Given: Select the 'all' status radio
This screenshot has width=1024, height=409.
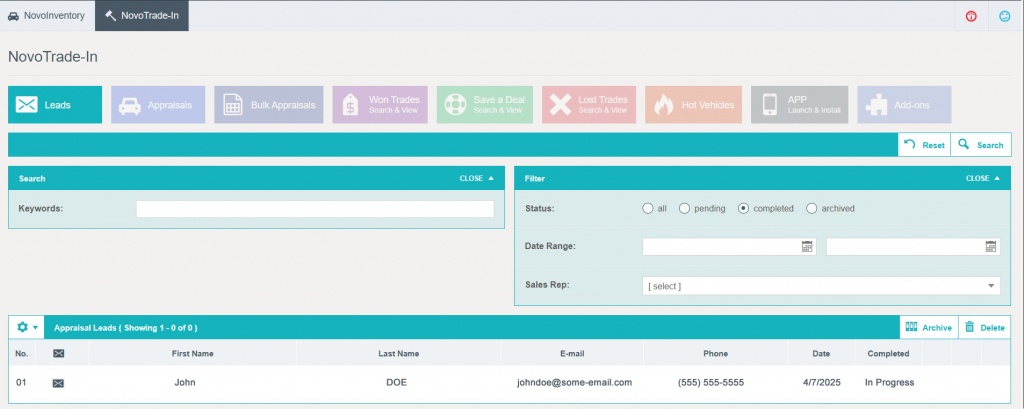Looking at the screenshot, I should [x=648, y=208].
